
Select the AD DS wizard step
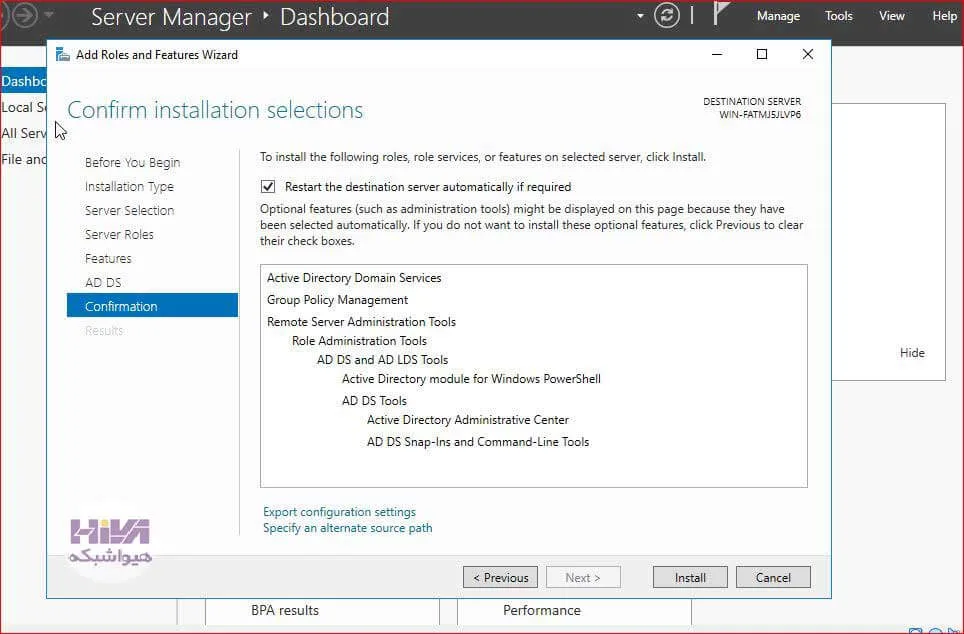click(103, 282)
